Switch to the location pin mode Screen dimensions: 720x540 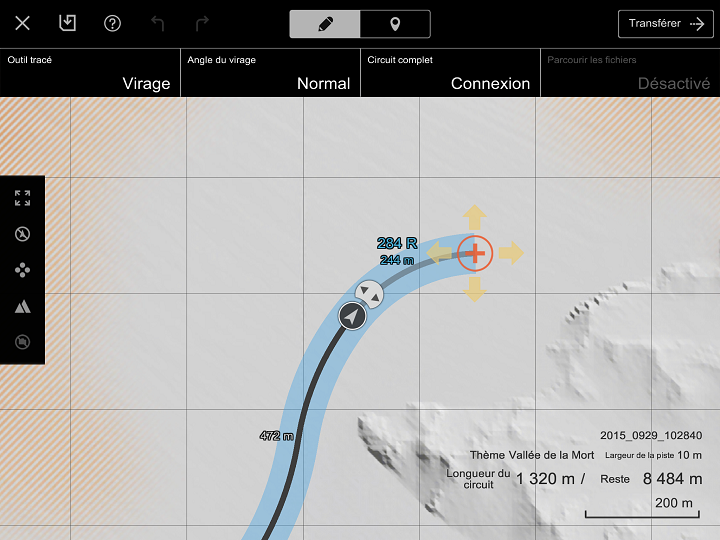tap(395, 24)
